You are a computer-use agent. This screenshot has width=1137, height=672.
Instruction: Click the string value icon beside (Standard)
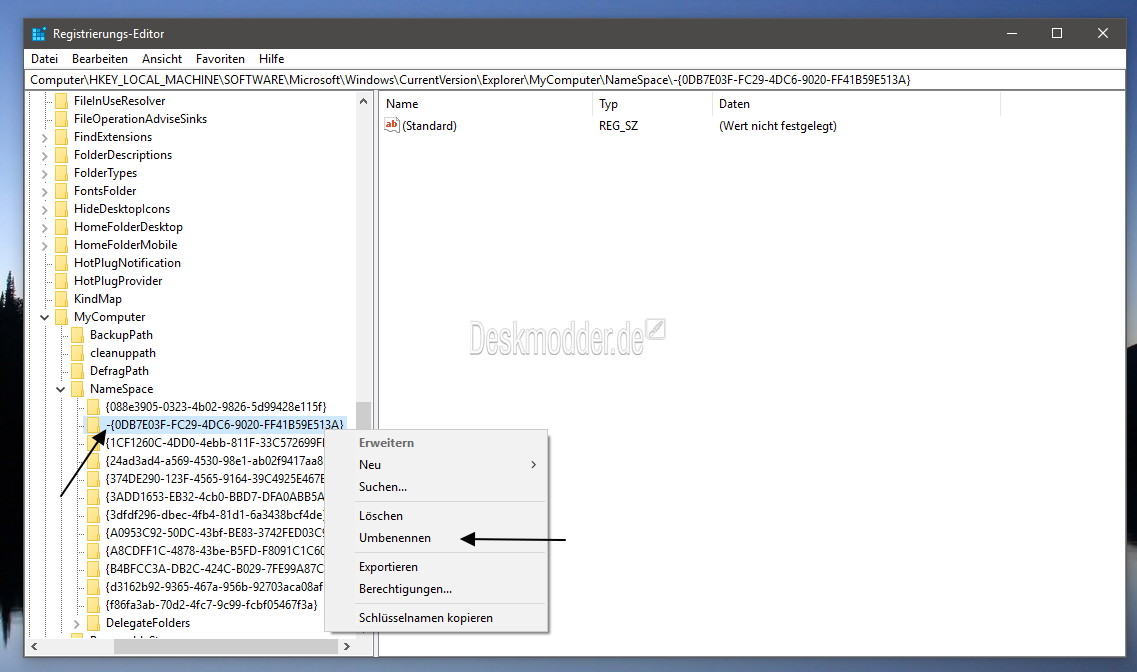392,125
